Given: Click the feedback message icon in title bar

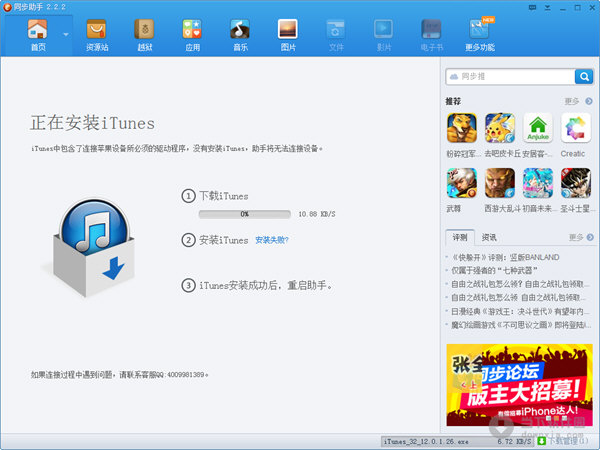Looking at the screenshot, I should coord(532,8).
